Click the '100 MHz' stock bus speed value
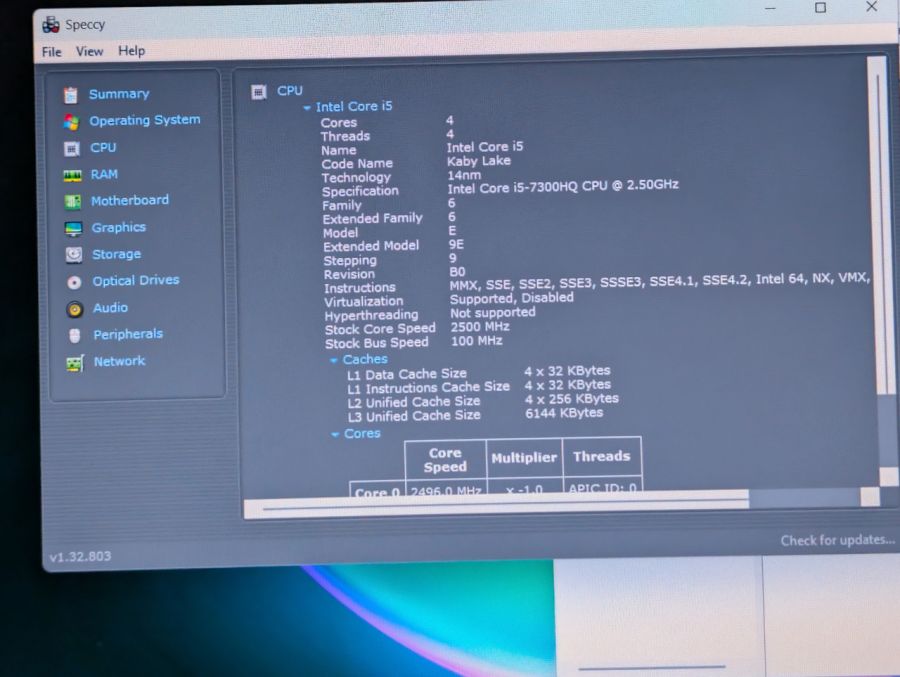The width and height of the screenshot is (900, 677). pos(476,341)
